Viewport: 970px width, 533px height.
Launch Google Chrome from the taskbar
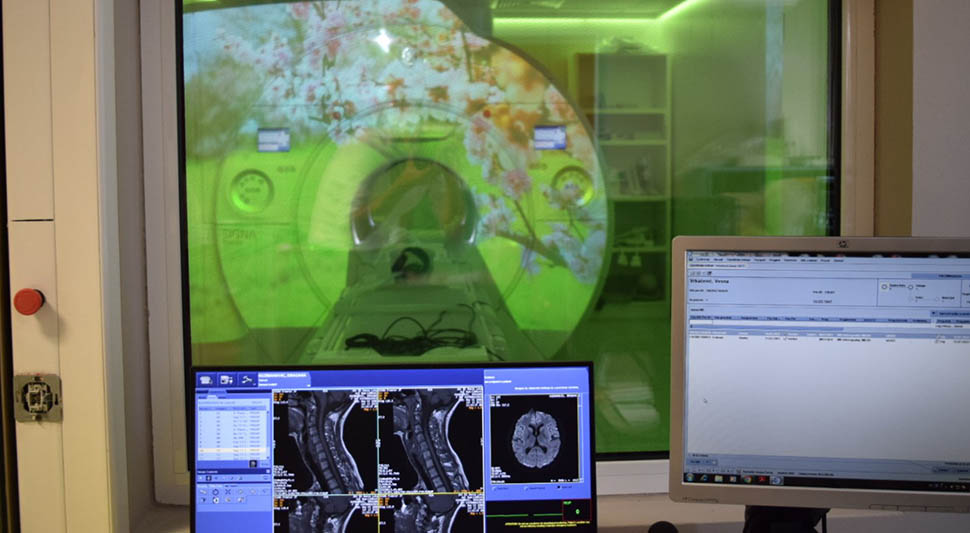click(x=747, y=479)
